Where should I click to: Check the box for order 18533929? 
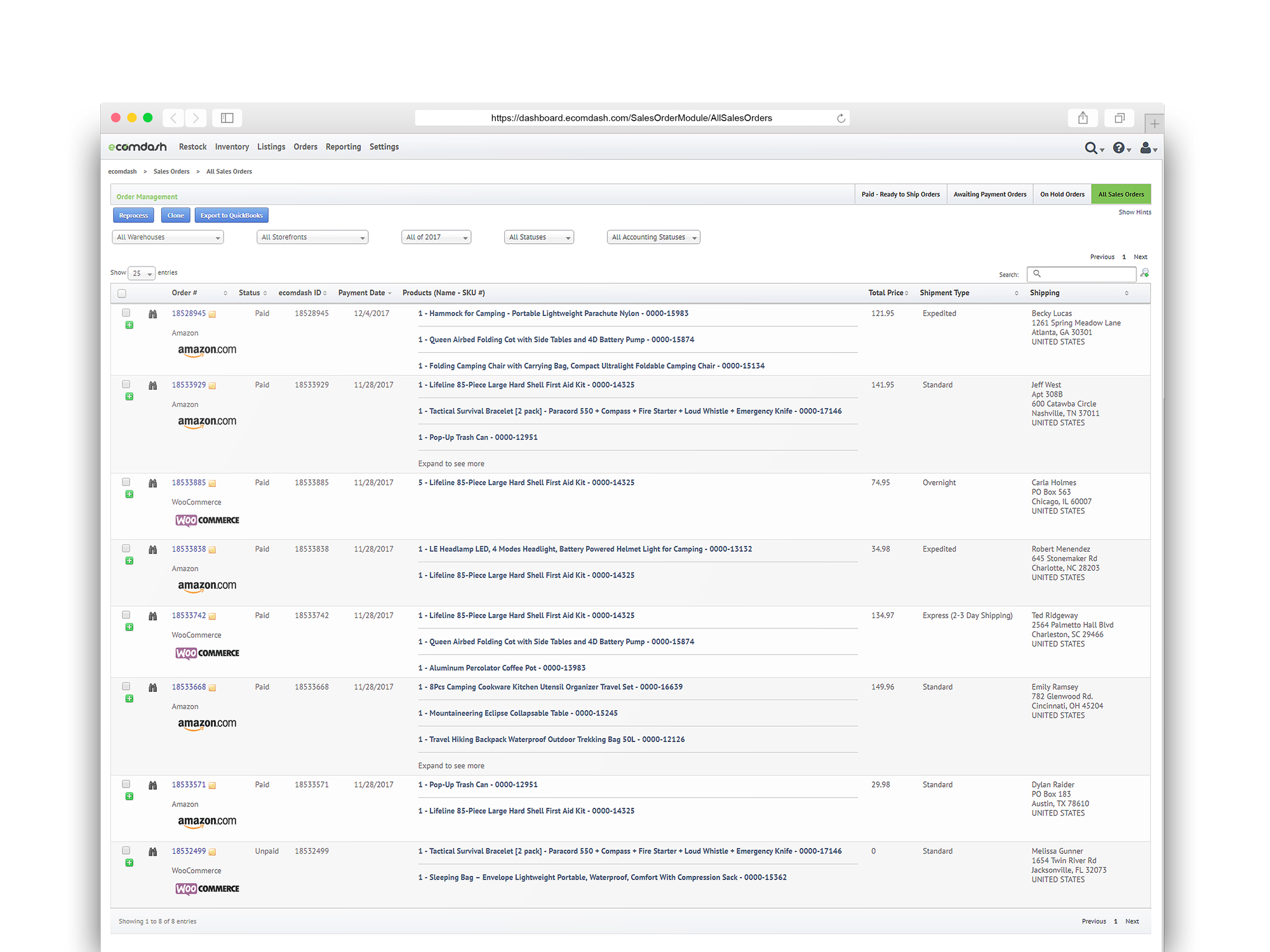(126, 385)
